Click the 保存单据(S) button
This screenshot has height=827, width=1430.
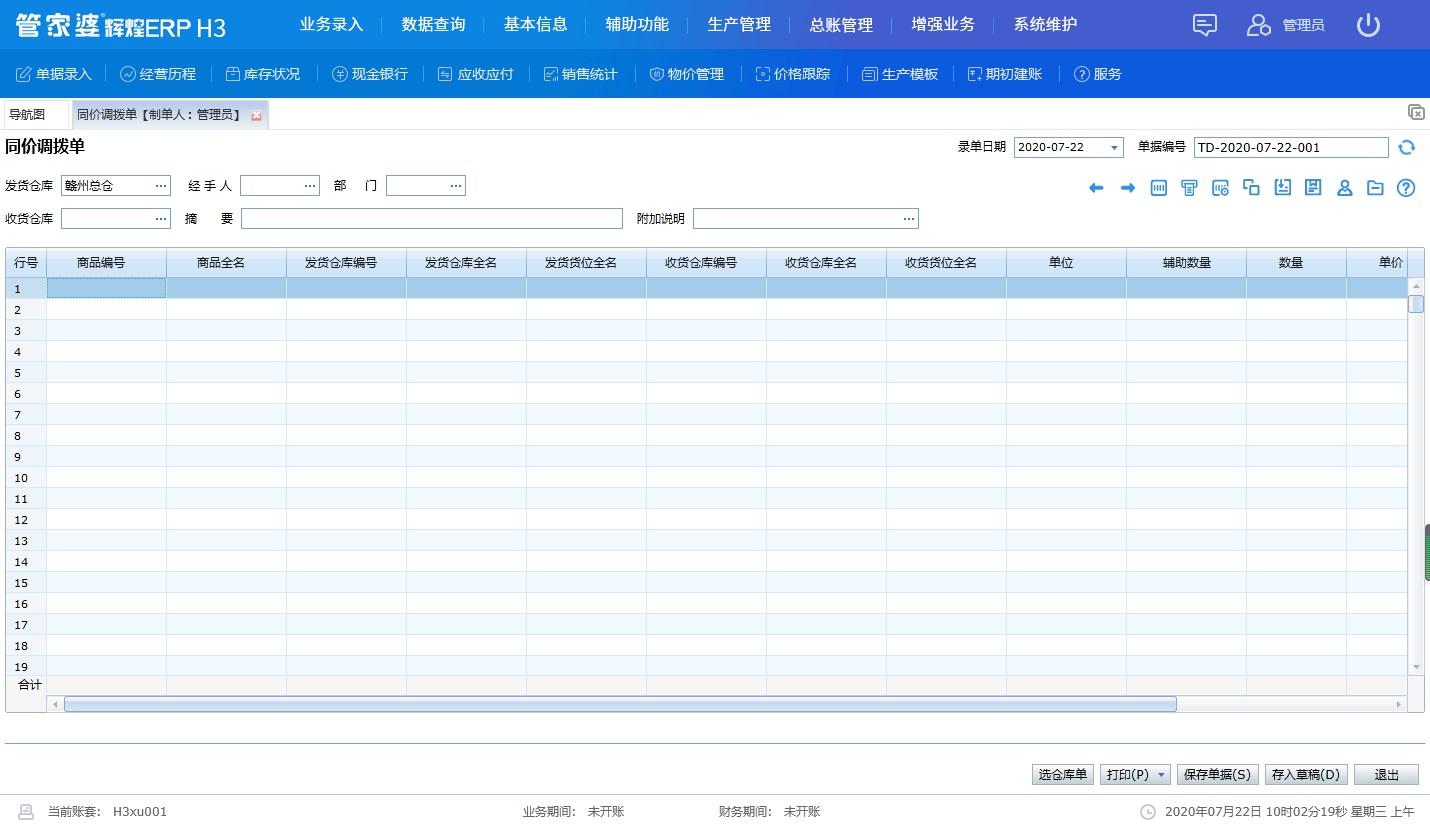(x=1217, y=775)
